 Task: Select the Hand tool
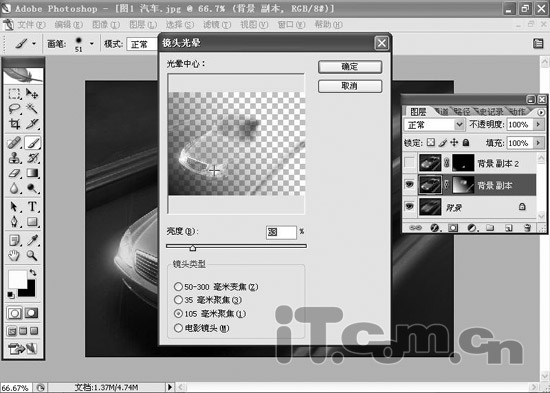tap(14, 255)
